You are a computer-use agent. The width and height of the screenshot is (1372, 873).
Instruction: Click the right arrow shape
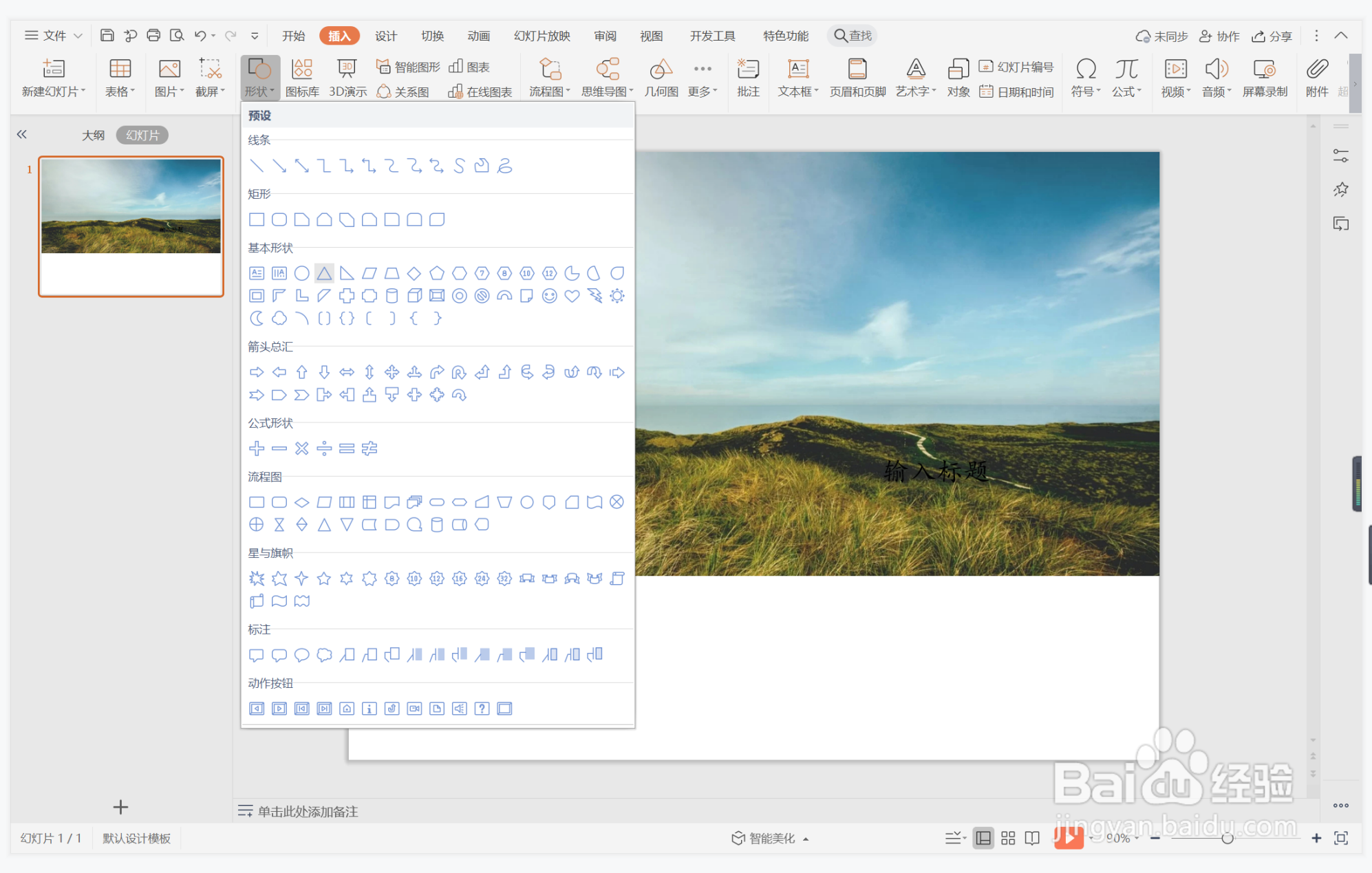pyautogui.click(x=257, y=372)
